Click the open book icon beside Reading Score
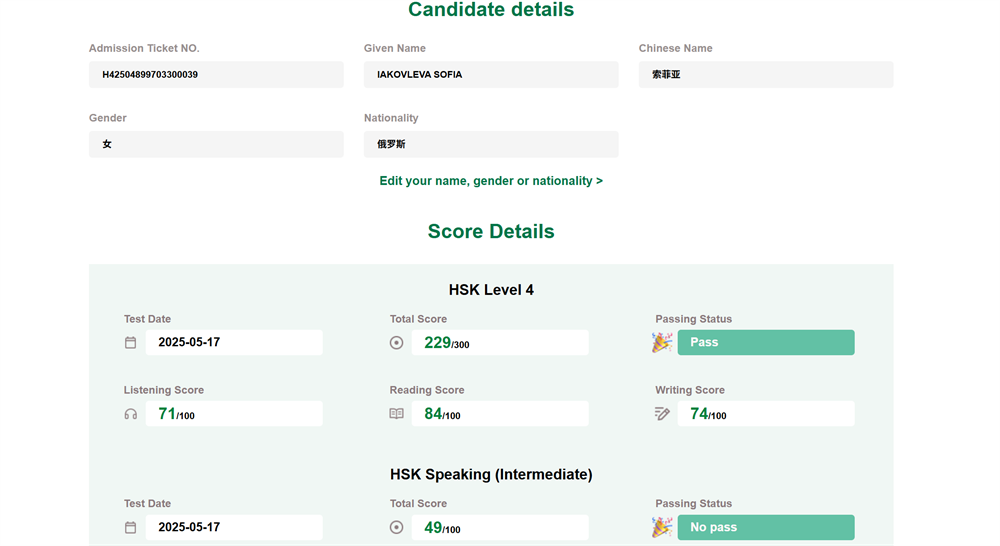 (x=396, y=414)
